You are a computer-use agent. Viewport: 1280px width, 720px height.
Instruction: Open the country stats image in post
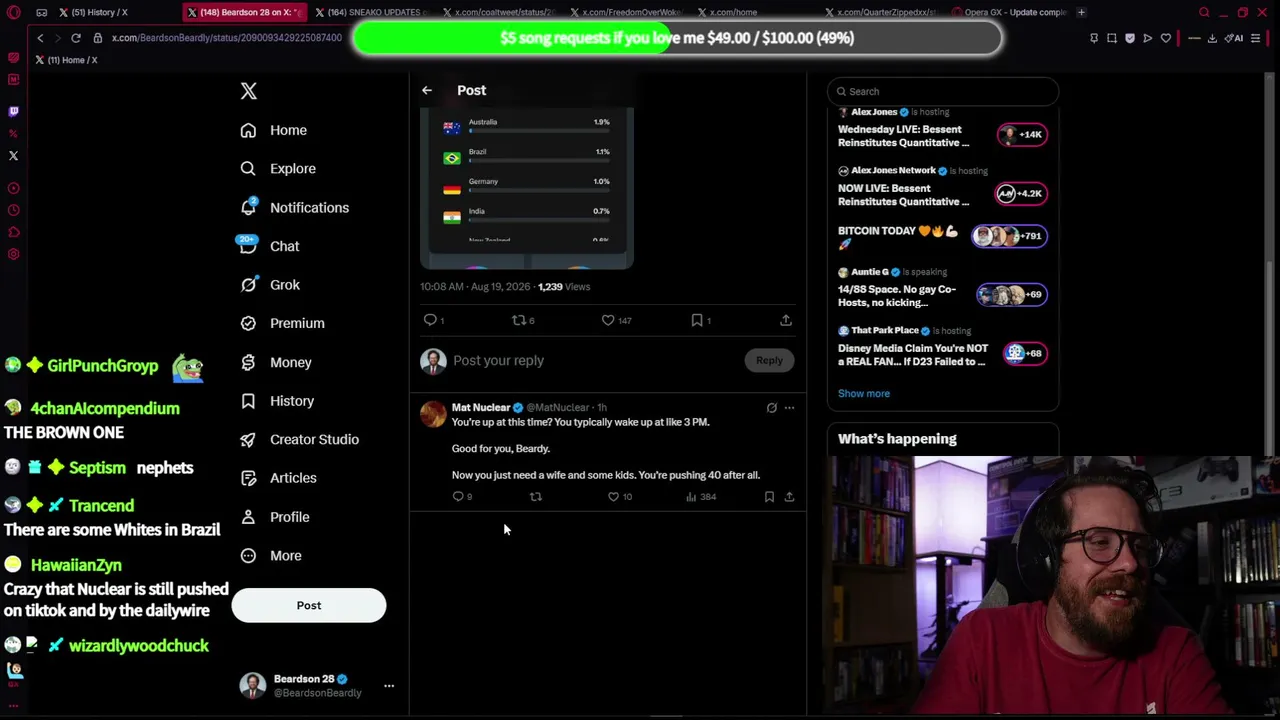pos(527,187)
